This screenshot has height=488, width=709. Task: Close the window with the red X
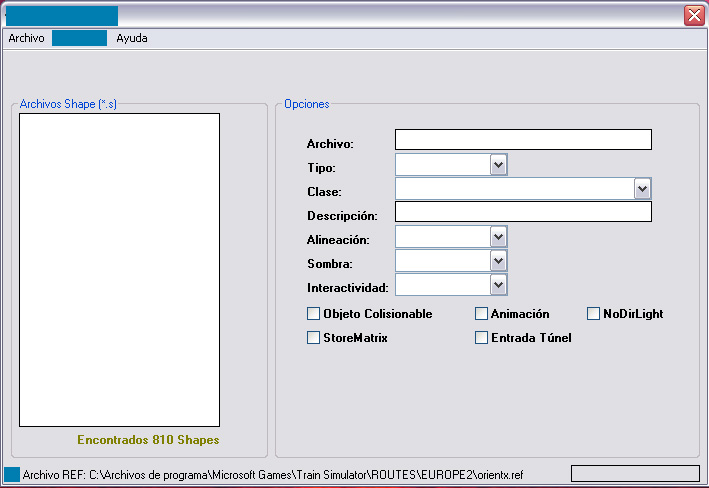click(693, 15)
